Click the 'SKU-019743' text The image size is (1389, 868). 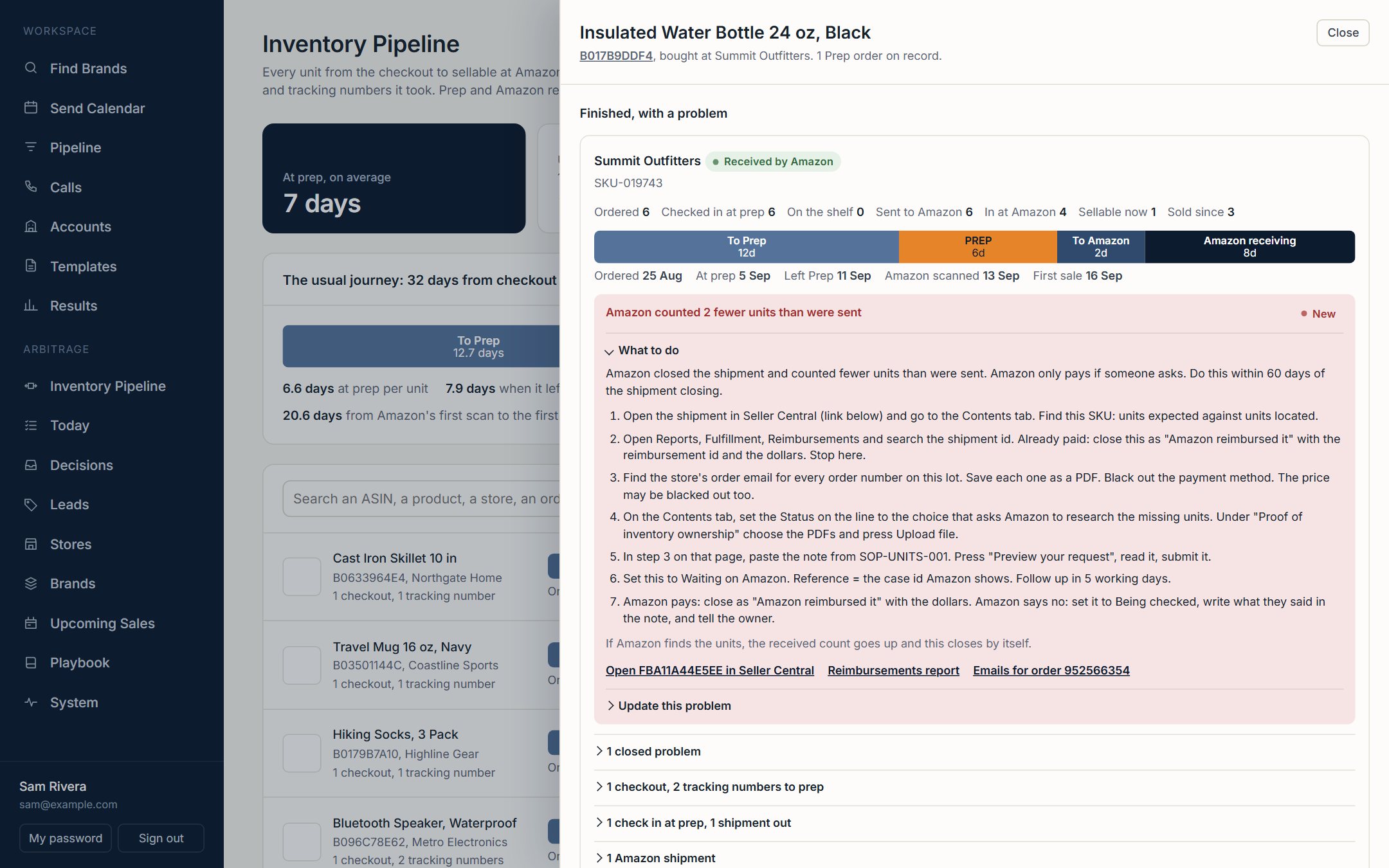[628, 183]
